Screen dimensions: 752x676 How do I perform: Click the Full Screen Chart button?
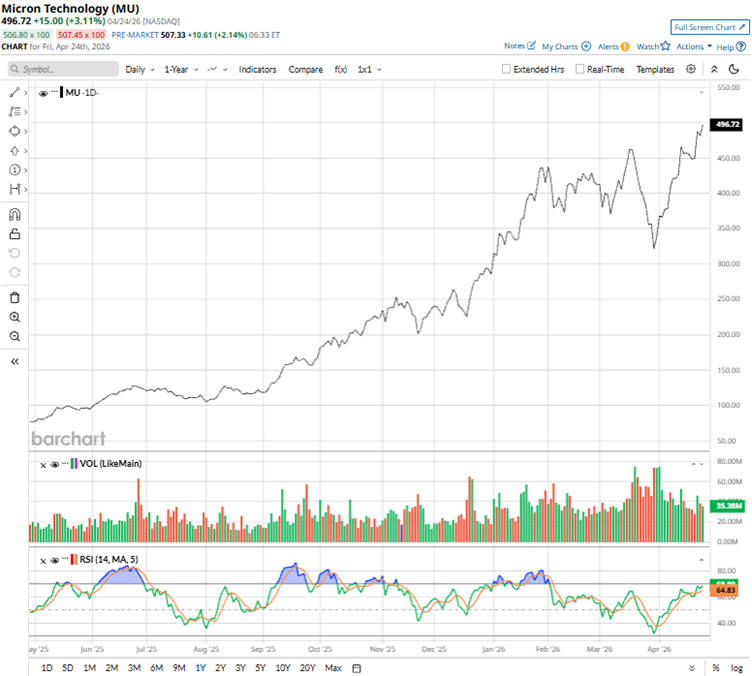(x=710, y=27)
